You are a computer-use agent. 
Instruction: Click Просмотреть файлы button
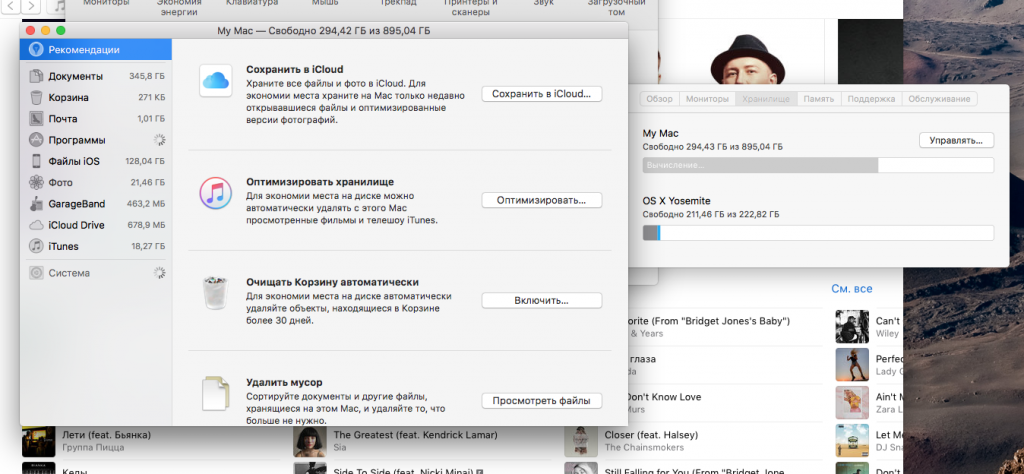coord(541,401)
